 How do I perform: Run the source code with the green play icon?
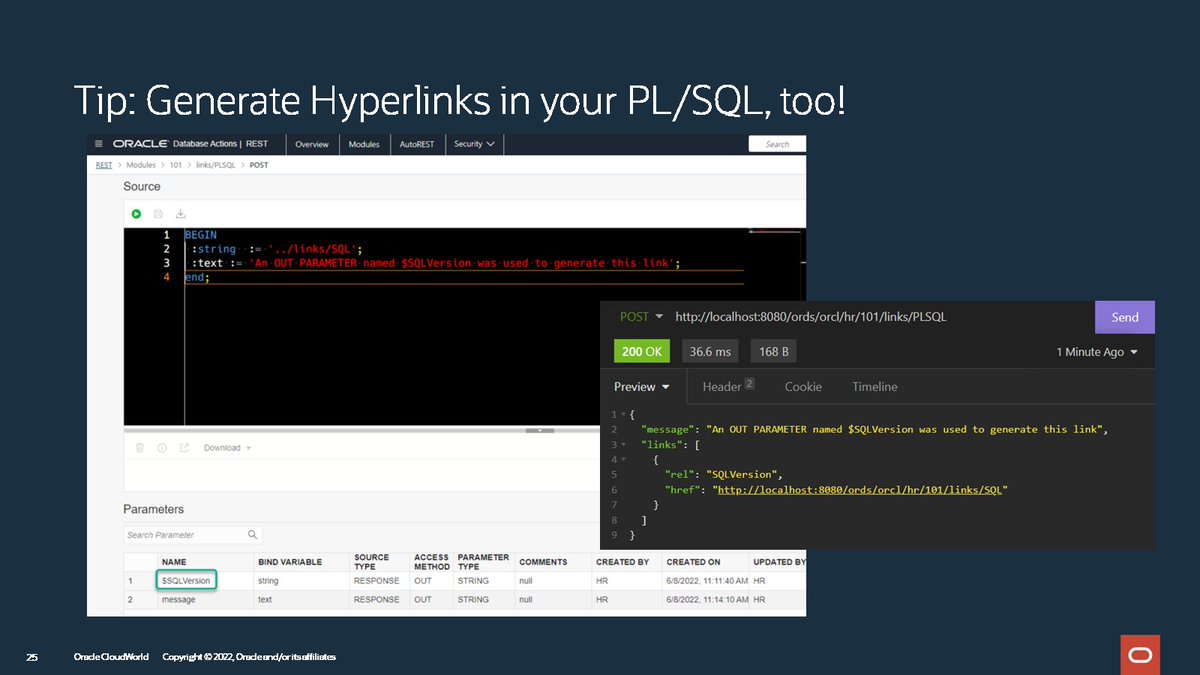pyautogui.click(x=136, y=213)
